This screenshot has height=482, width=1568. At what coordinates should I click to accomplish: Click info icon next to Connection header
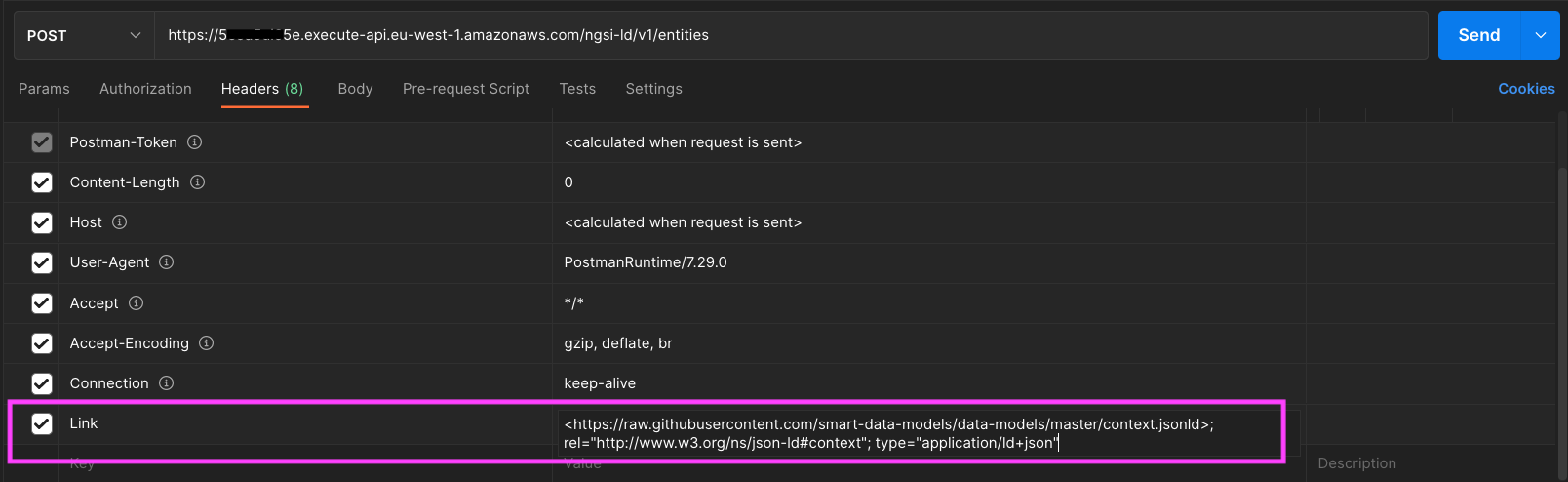point(167,383)
